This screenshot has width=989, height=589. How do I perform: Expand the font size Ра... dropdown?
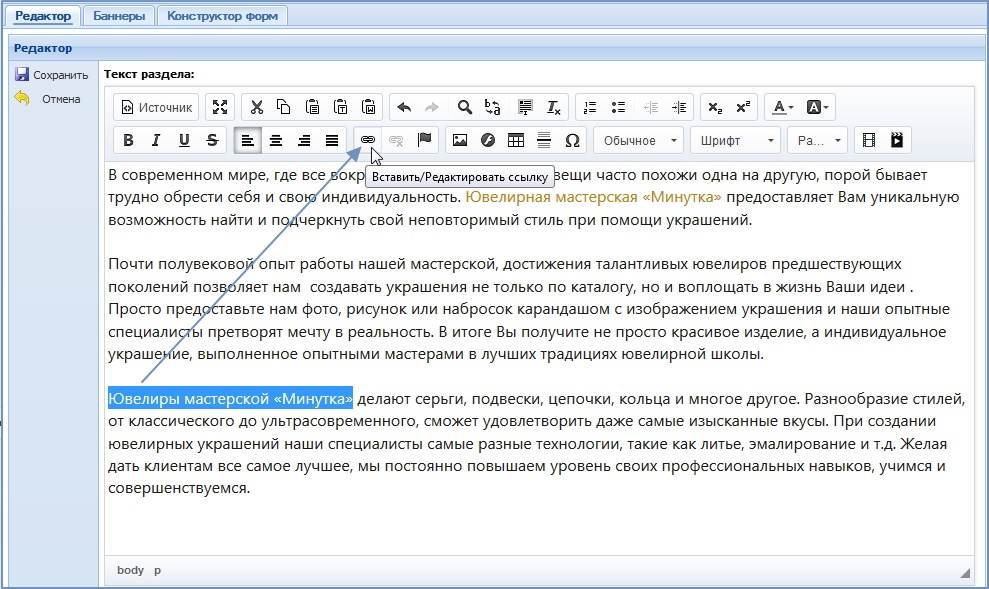pyautogui.click(x=819, y=140)
